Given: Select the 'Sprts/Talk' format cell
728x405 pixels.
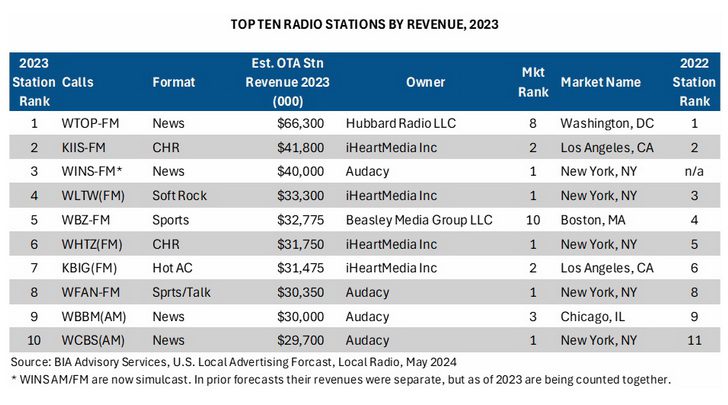Looking at the screenshot, I should [x=182, y=293].
